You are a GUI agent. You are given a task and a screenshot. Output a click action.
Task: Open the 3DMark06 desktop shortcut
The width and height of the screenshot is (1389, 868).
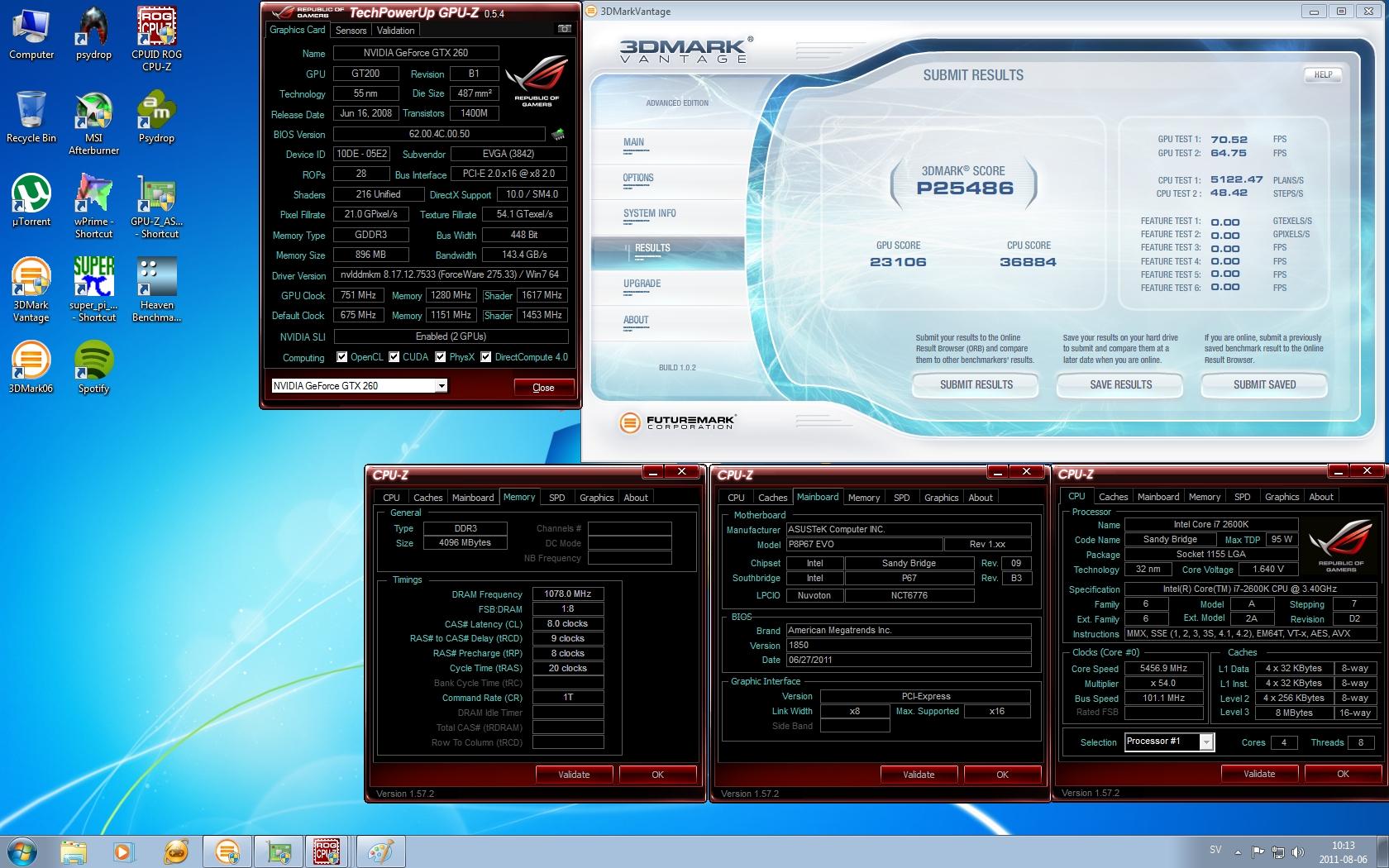tap(31, 367)
